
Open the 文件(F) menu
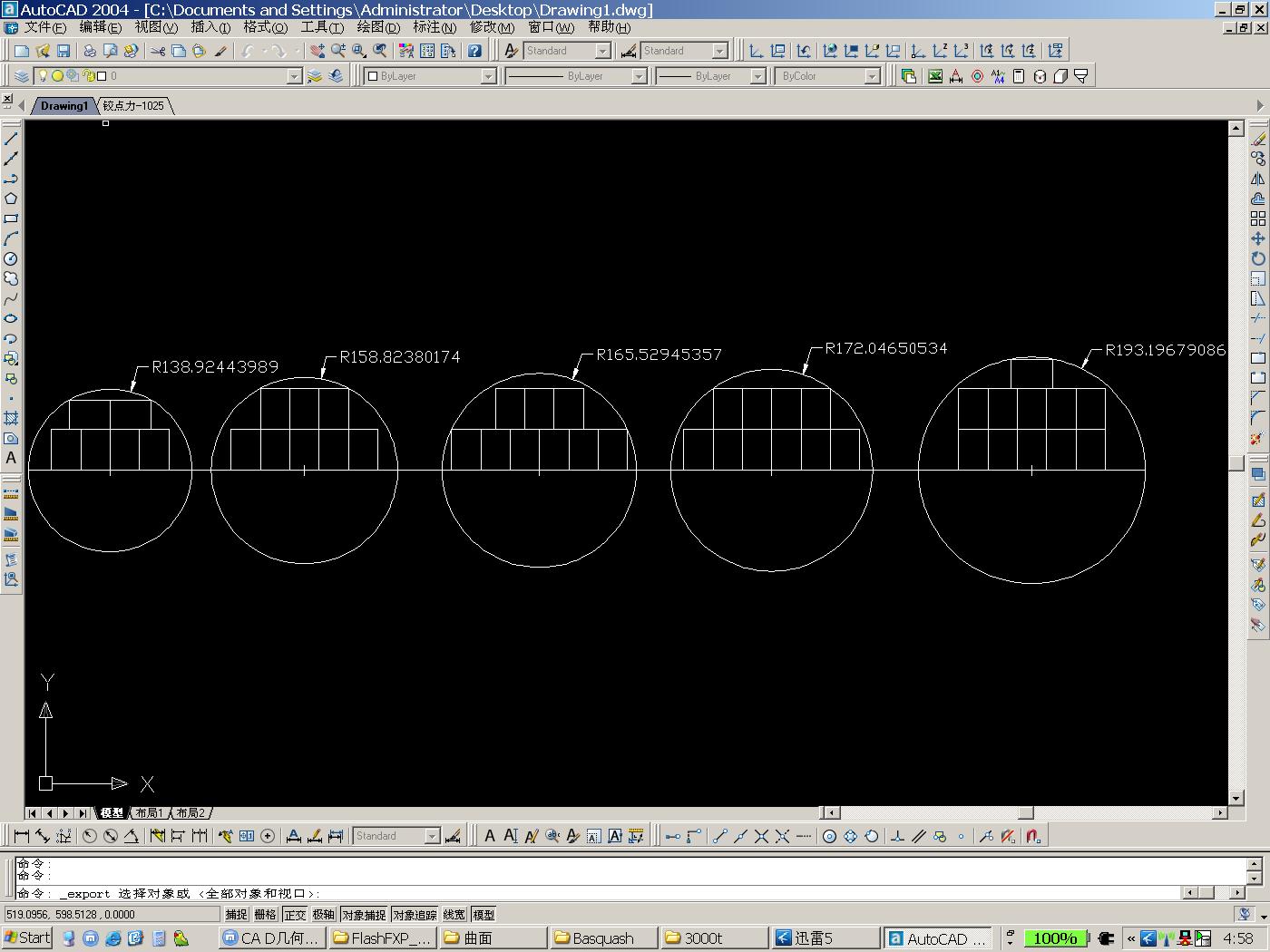[44, 27]
